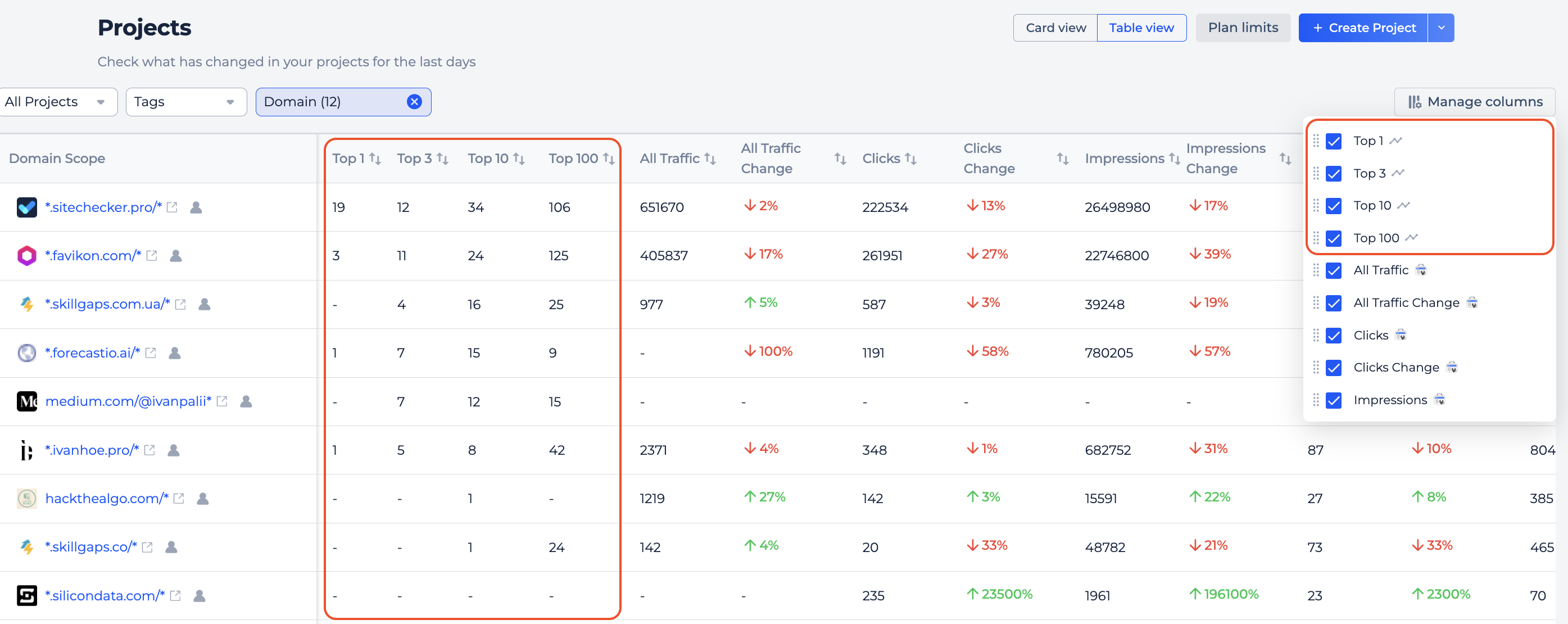Viewport: 1568px width, 624px height.
Task: Open external link icon for *.sitechecker.pro/*
Action: 173,207
